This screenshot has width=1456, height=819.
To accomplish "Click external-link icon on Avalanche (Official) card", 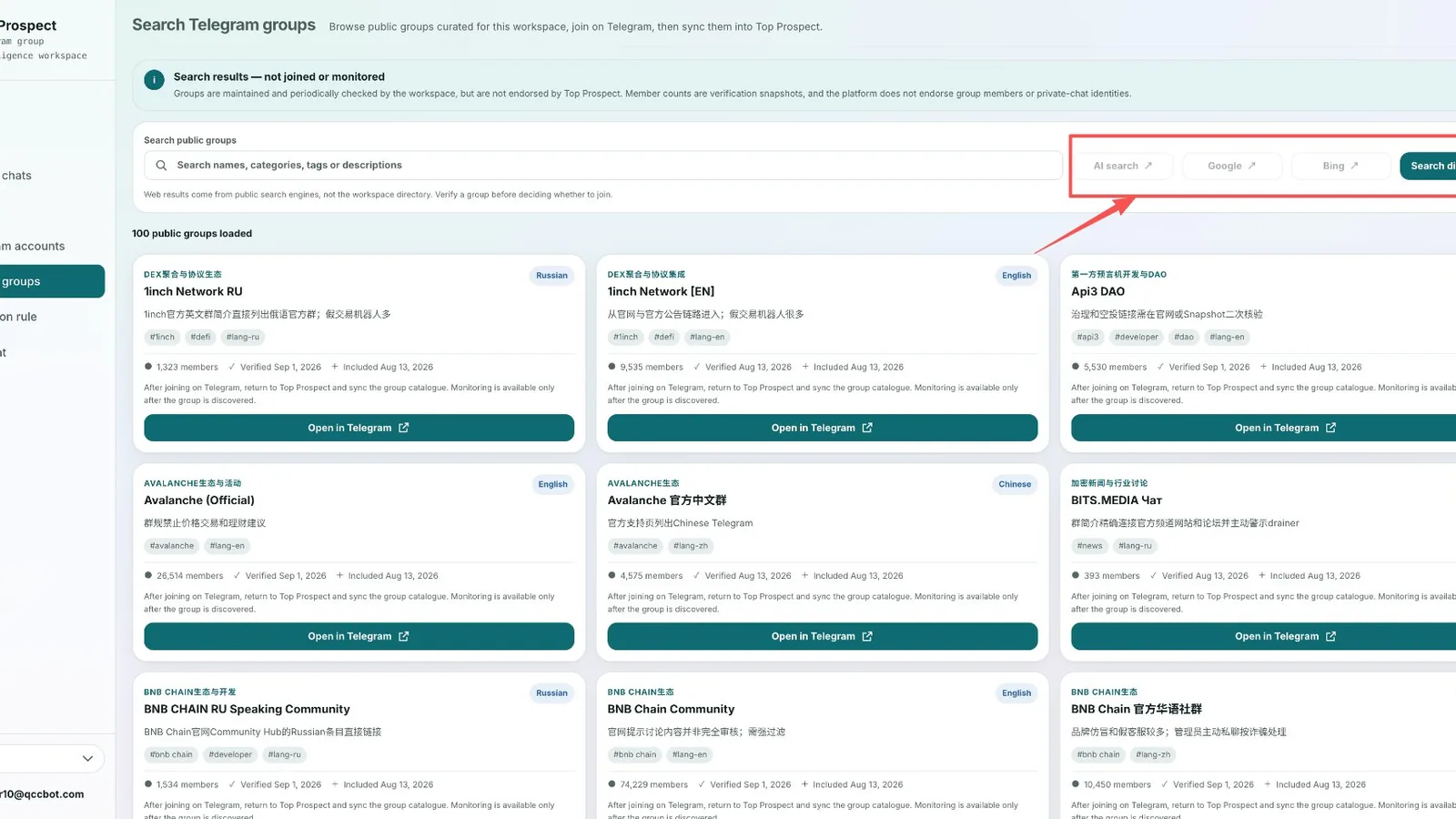I will (404, 637).
